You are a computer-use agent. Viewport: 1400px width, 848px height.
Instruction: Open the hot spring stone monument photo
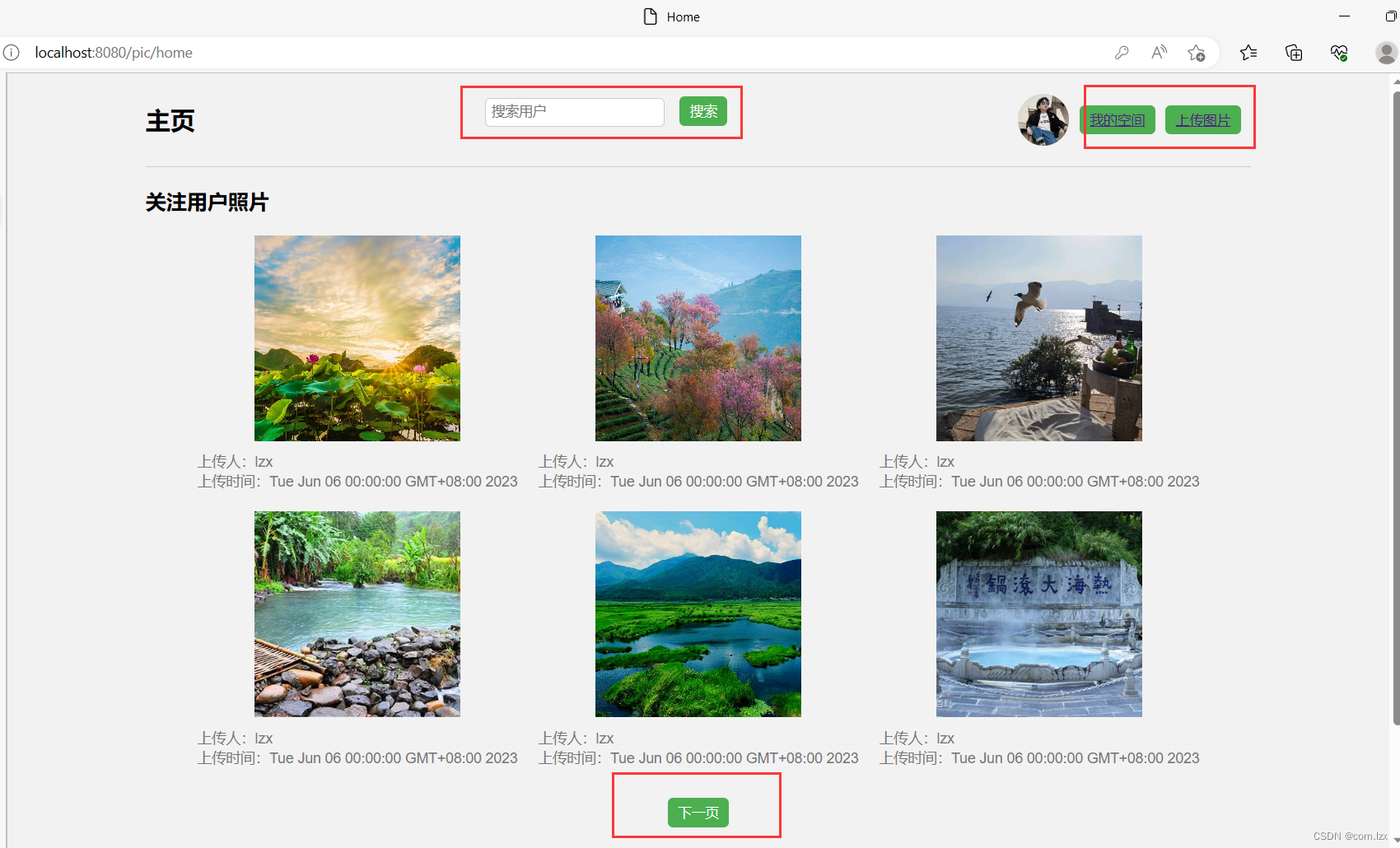1039,614
